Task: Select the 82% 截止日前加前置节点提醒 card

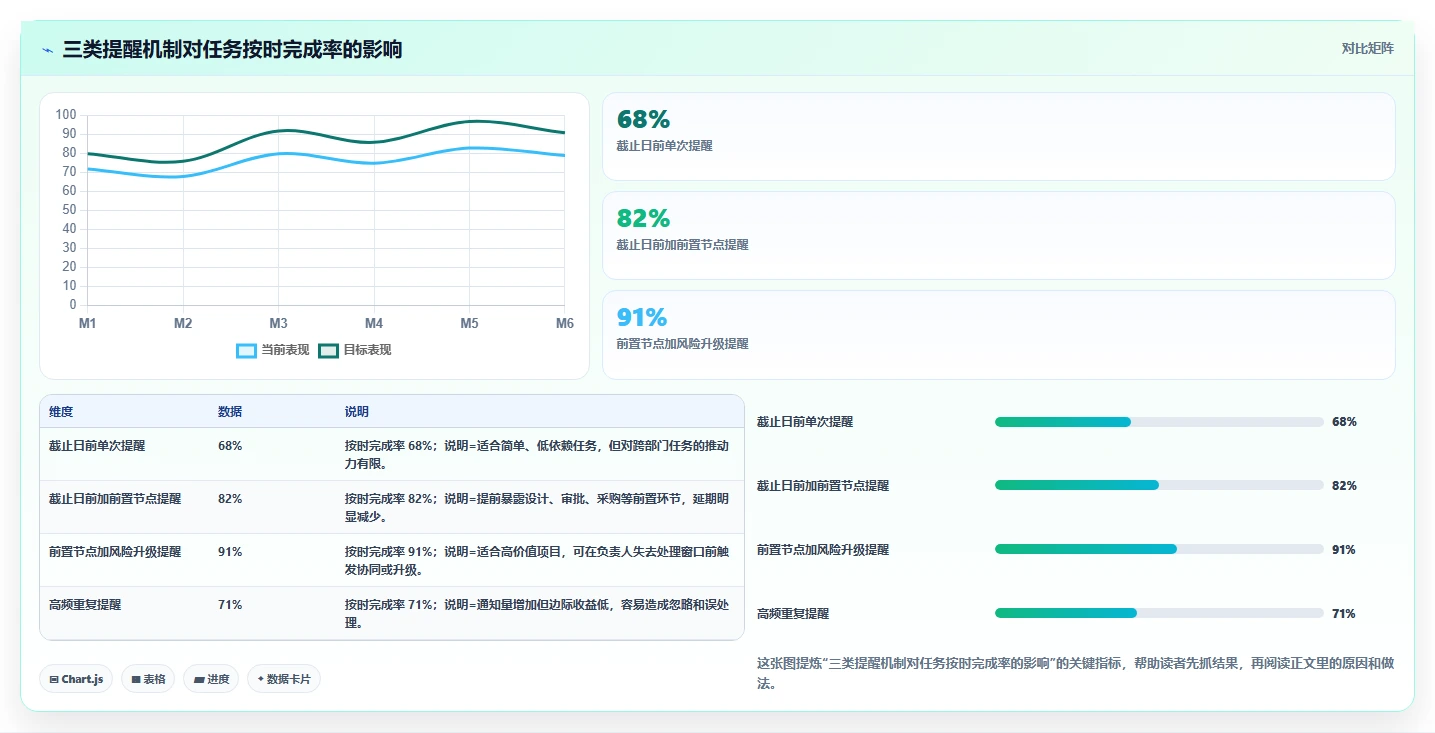Action: pyautogui.click(x=998, y=235)
